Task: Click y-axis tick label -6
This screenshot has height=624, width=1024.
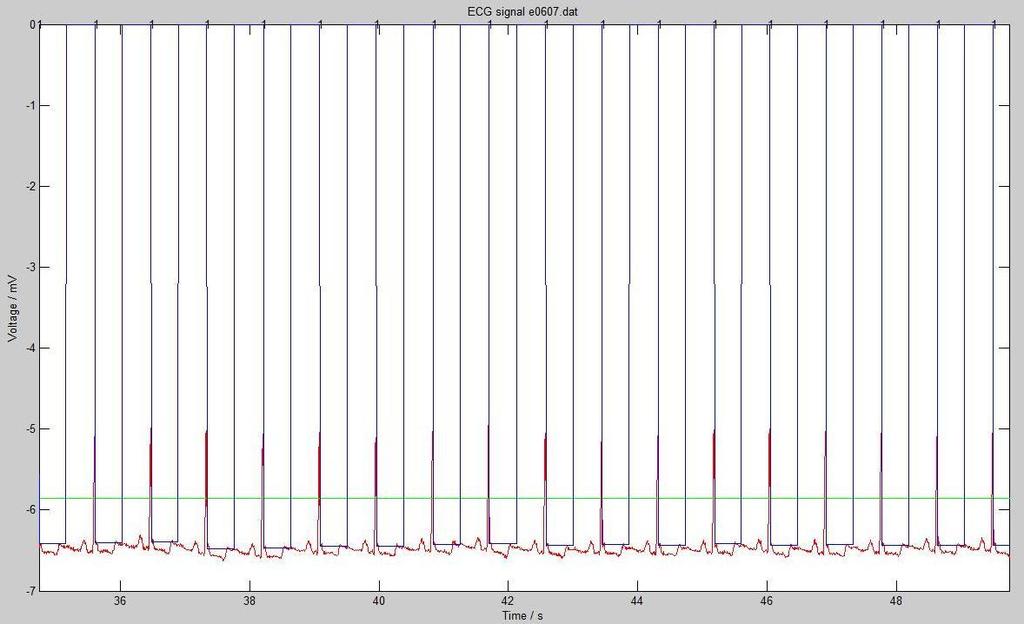Action: point(30,510)
